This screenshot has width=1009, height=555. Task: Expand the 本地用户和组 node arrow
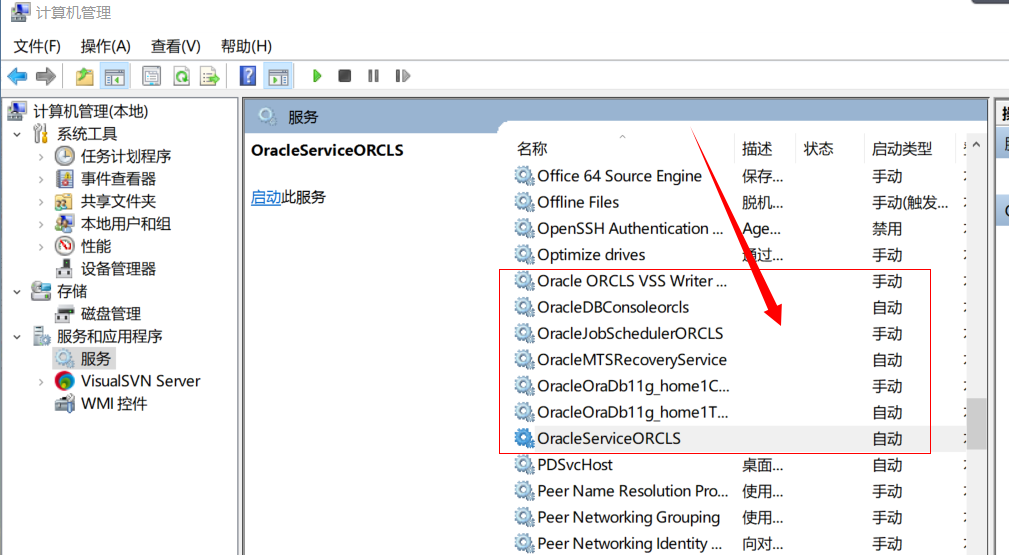click(41, 224)
